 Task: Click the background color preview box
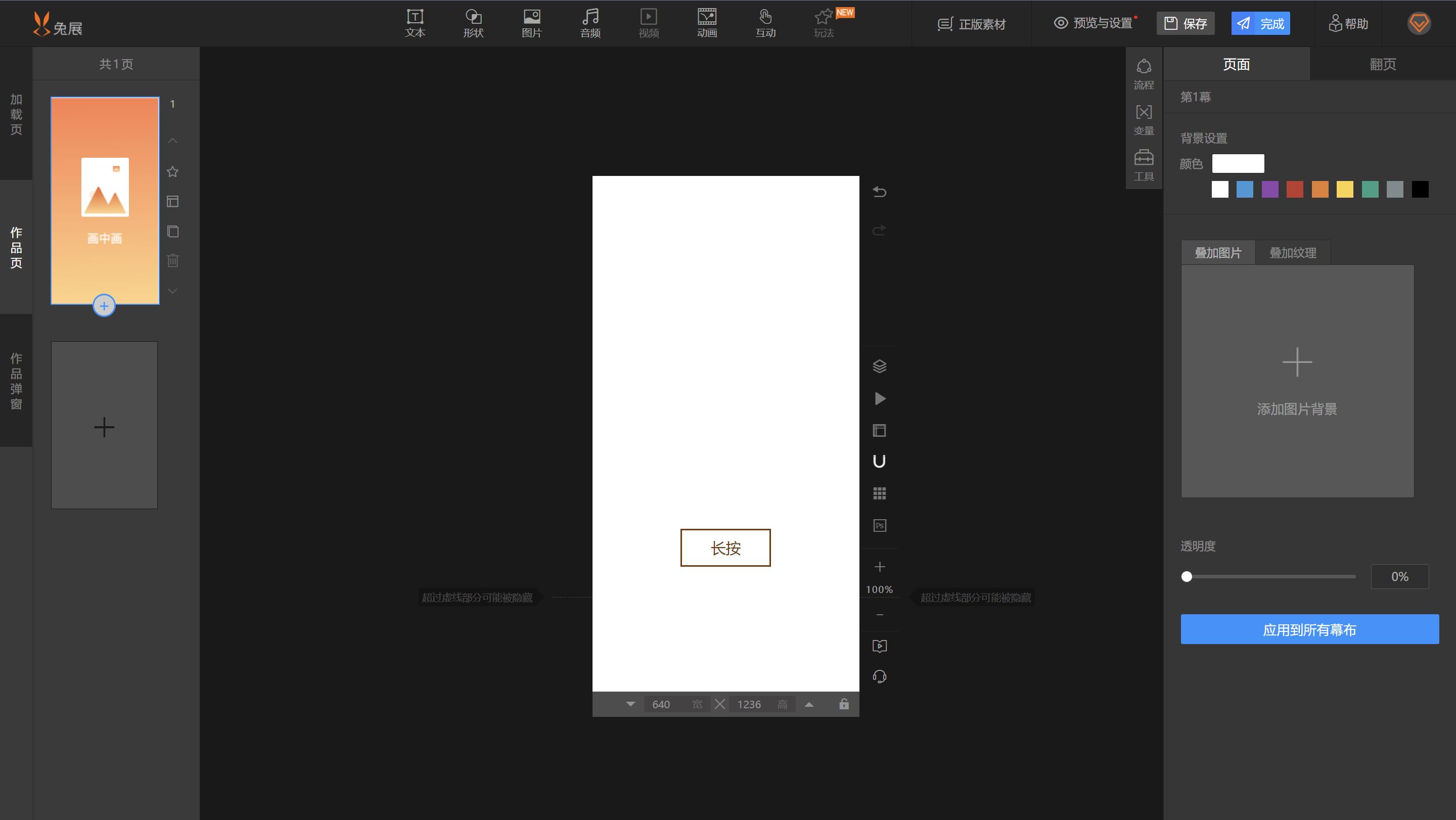tap(1238, 163)
